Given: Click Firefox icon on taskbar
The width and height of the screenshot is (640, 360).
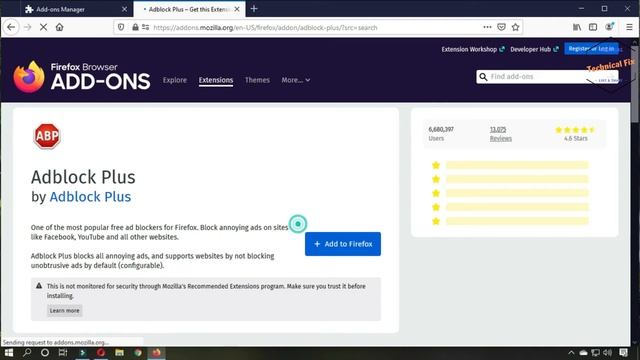Looking at the screenshot, I should 156,353.
